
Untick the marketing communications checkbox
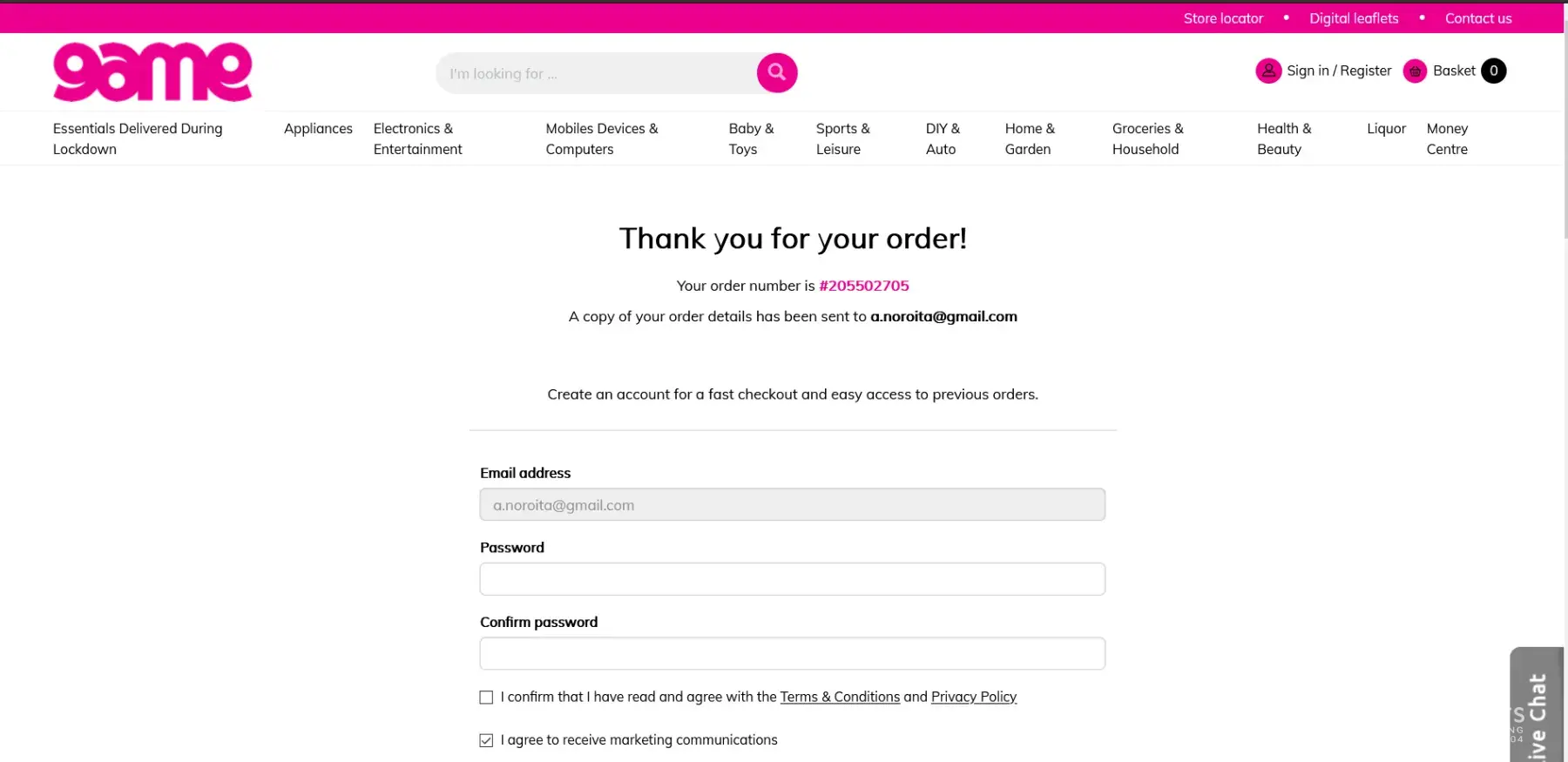point(486,740)
